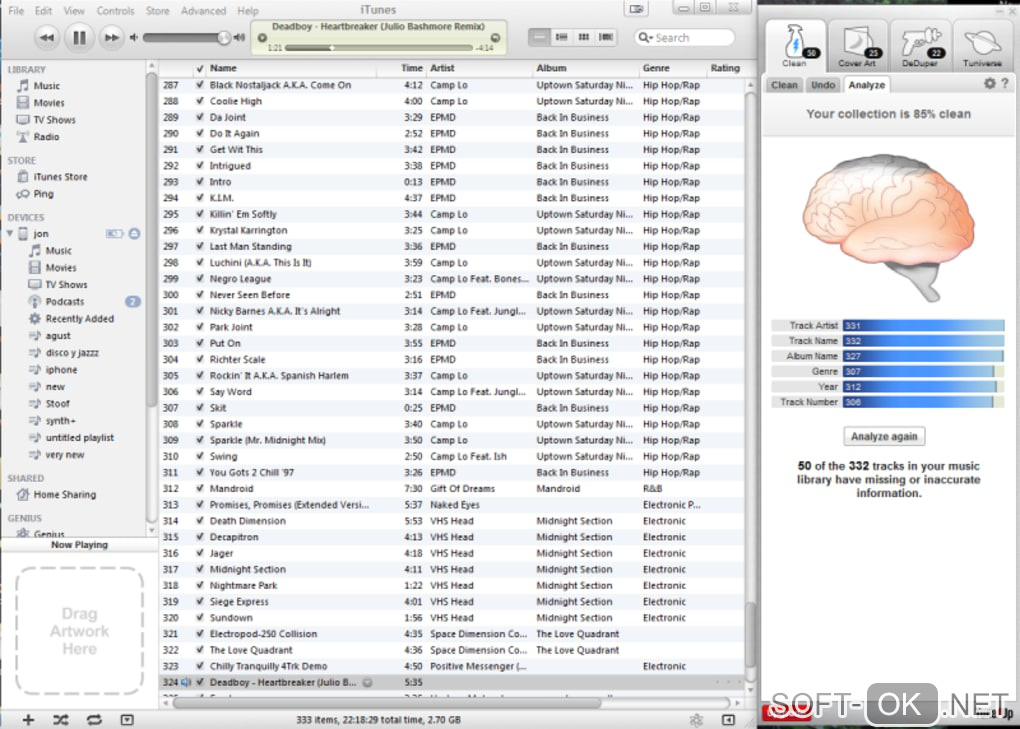Open TuneUp help question mark

(1005, 83)
